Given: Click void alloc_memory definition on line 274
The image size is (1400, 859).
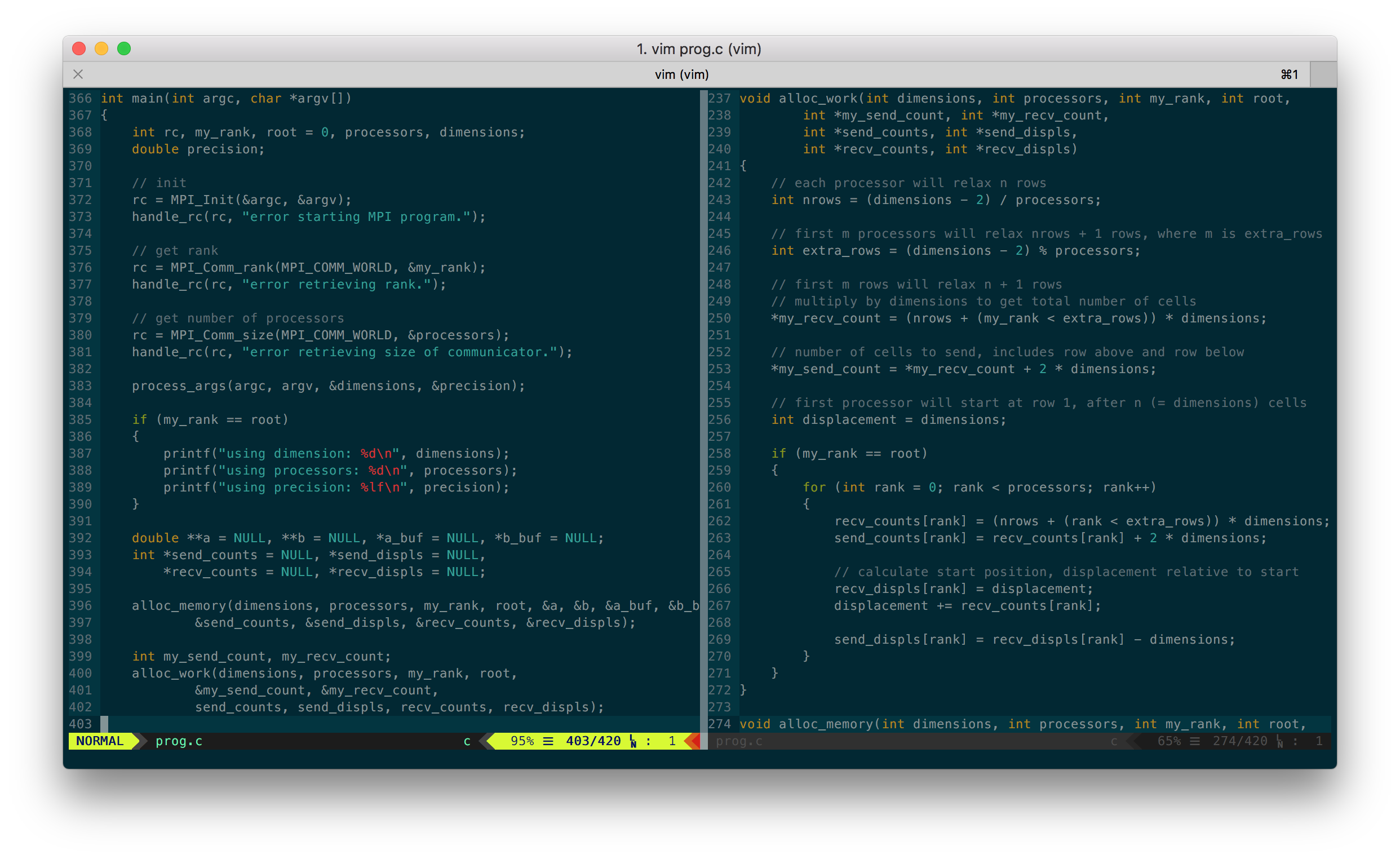Looking at the screenshot, I should click(1023, 724).
